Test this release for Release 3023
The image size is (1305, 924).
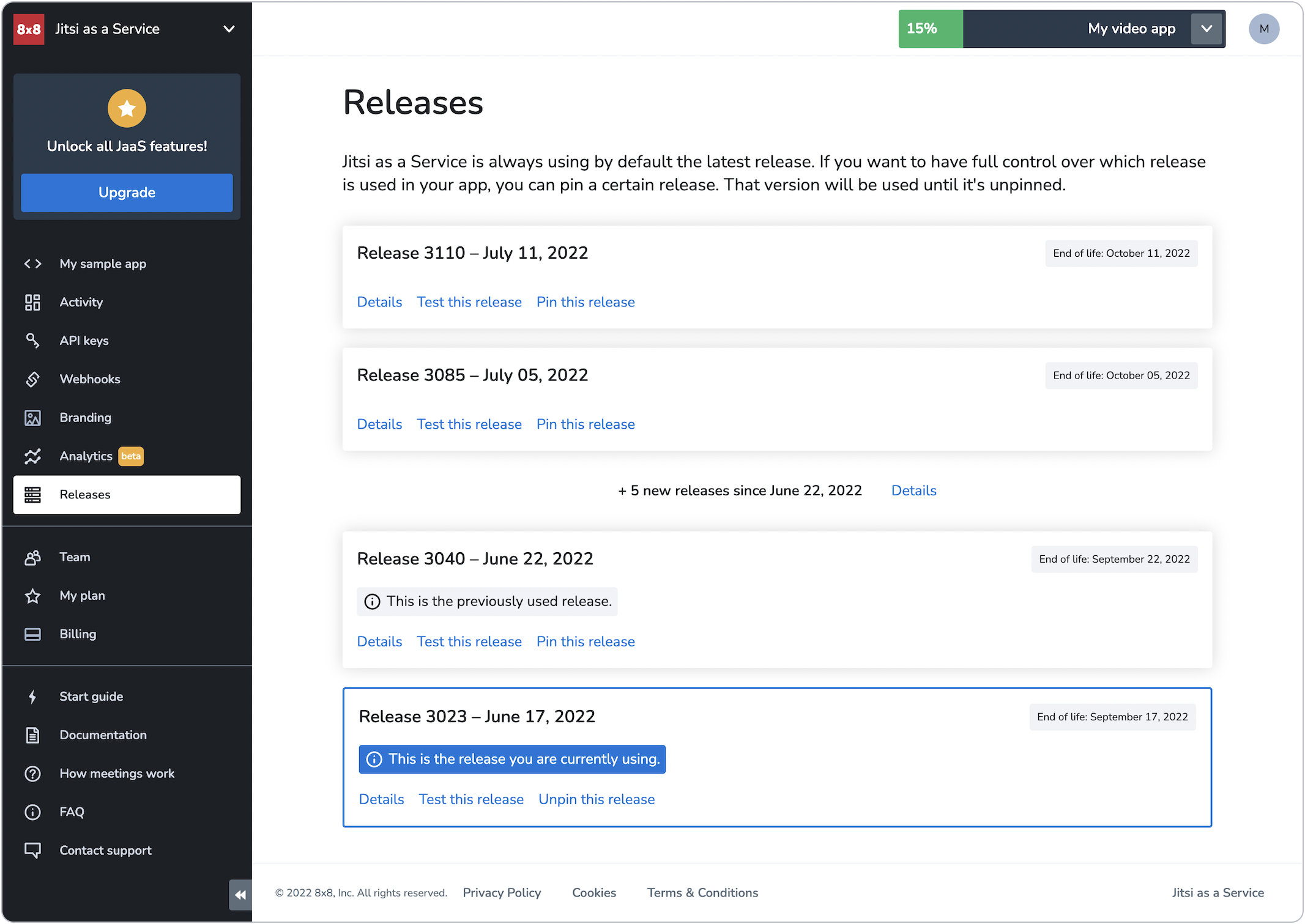(x=471, y=799)
